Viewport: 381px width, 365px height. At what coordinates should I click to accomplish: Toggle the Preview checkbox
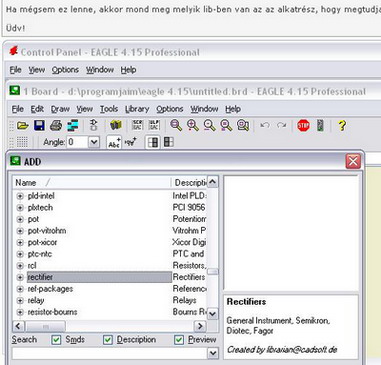[x=179, y=340]
